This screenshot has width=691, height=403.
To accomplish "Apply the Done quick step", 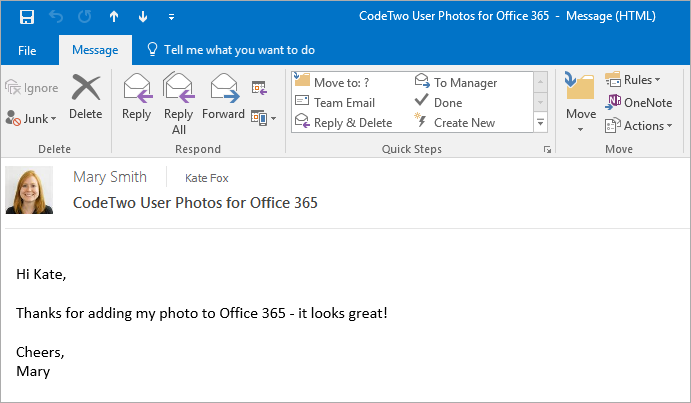I will [x=438, y=102].
